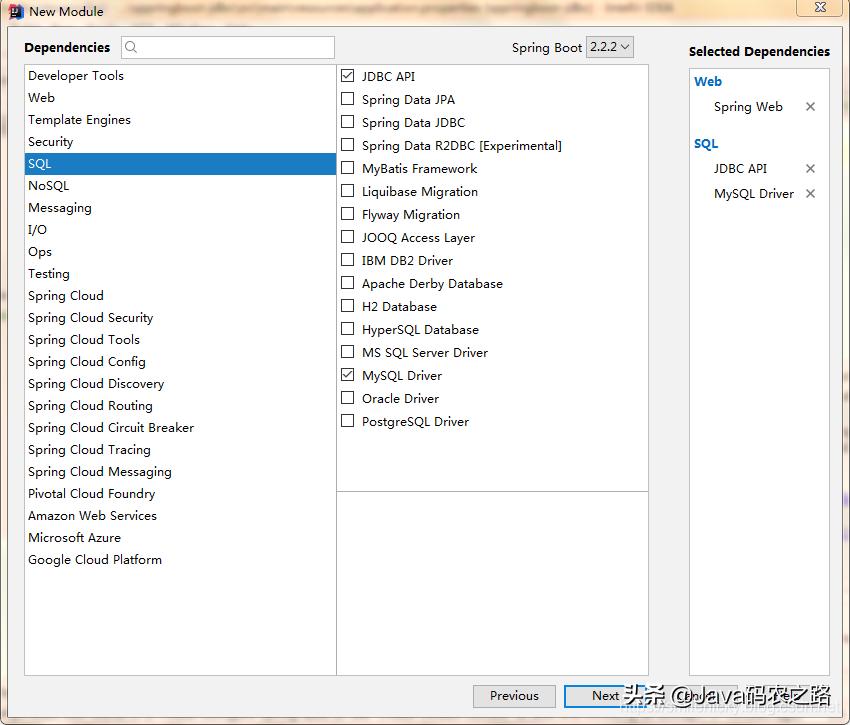
Task: Open the Spring Boot version dropdown
Action: [610, 47]
